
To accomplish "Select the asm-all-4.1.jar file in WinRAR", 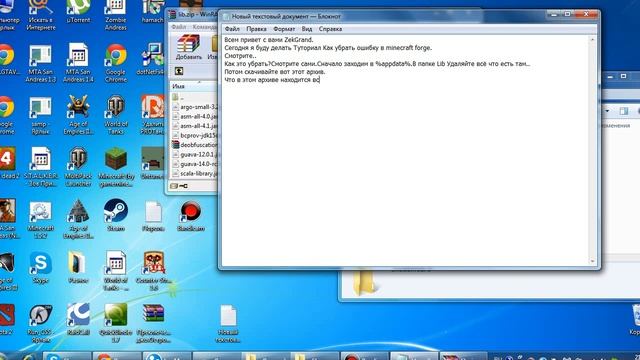I will point(195,126).
